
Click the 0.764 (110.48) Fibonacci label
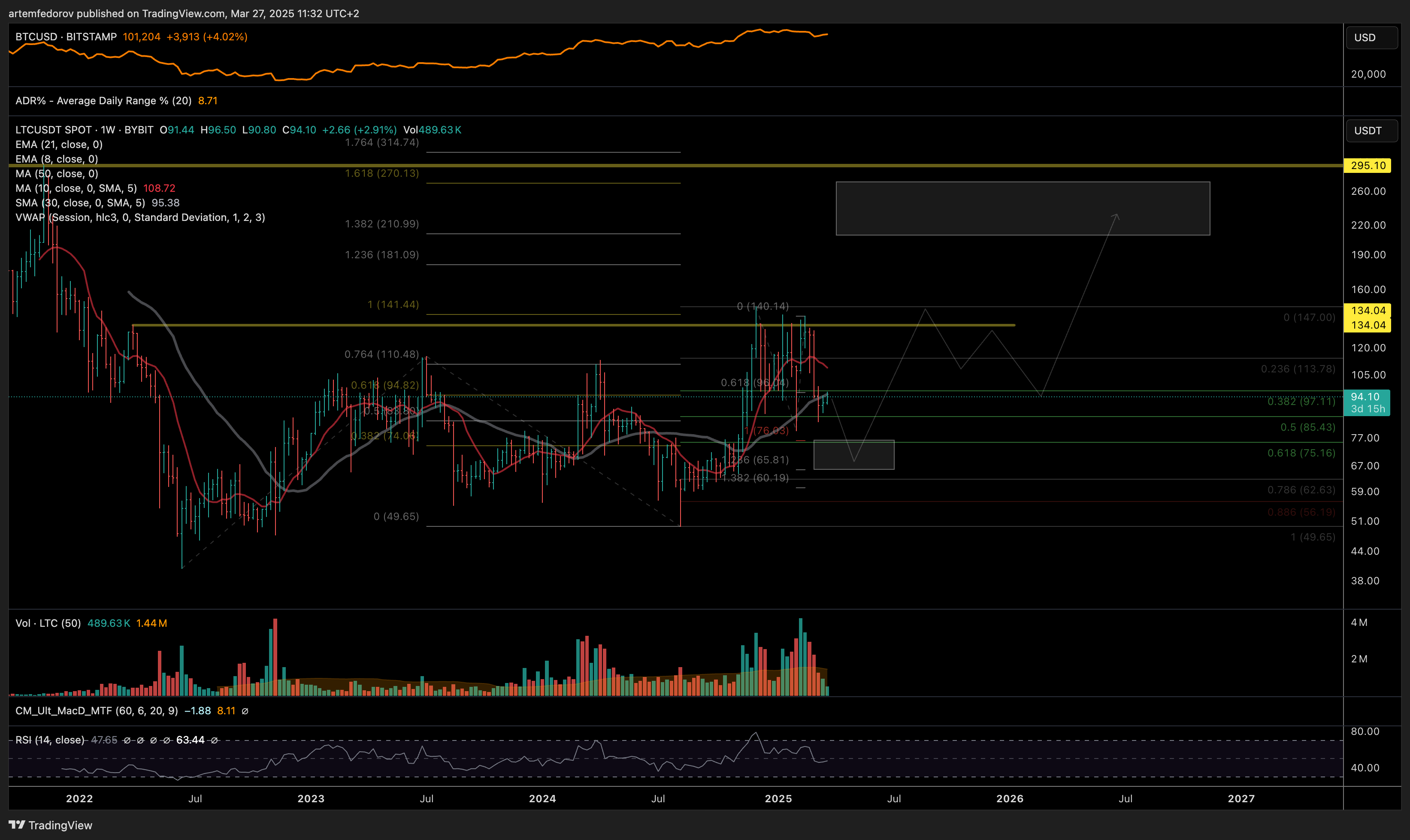click(x=382, y=355)
